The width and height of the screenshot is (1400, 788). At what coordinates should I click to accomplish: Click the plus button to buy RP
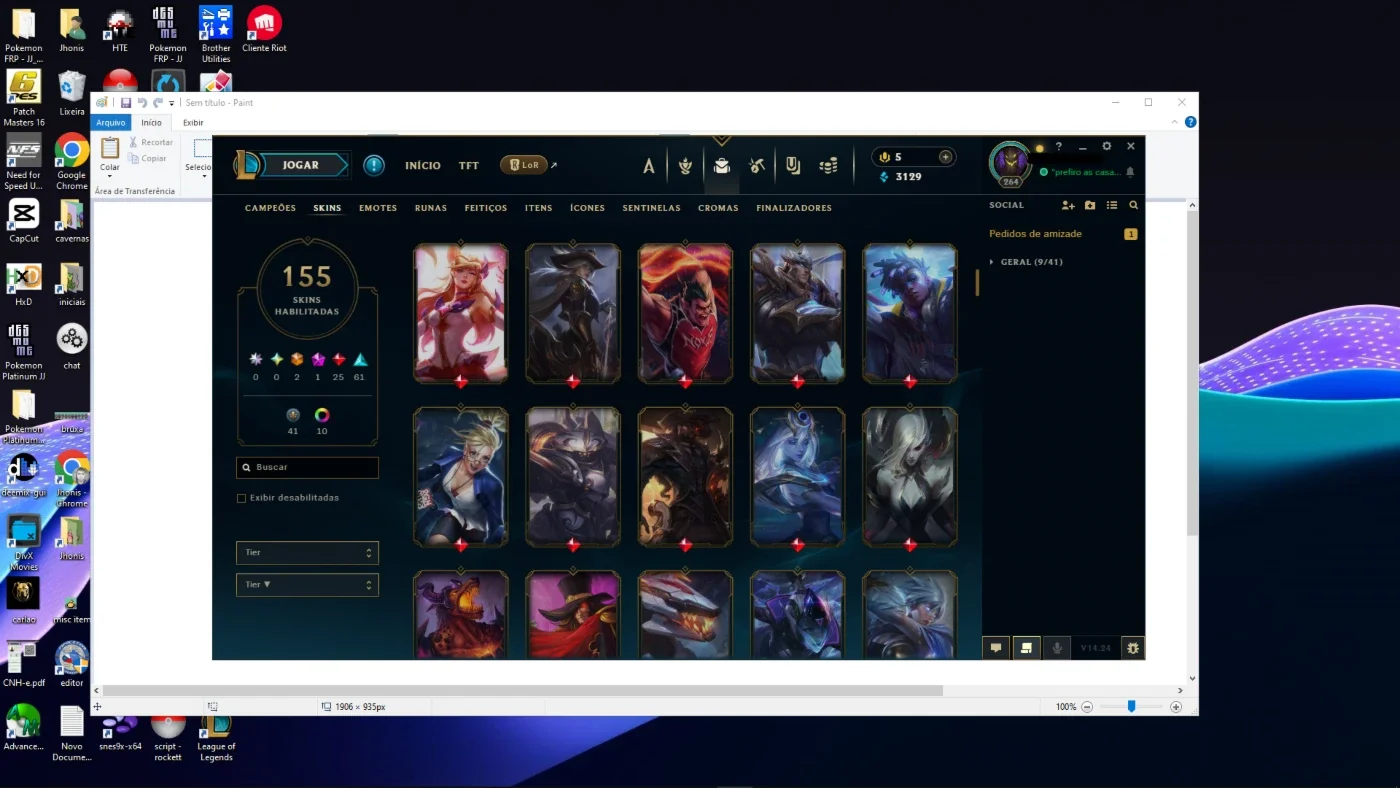tap(945, 157)
